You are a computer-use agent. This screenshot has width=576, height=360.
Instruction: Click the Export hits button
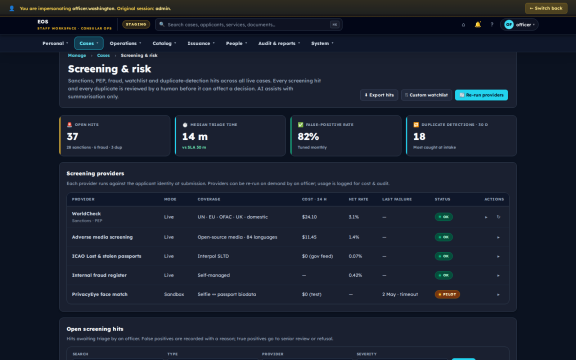[x=379, y=95]
